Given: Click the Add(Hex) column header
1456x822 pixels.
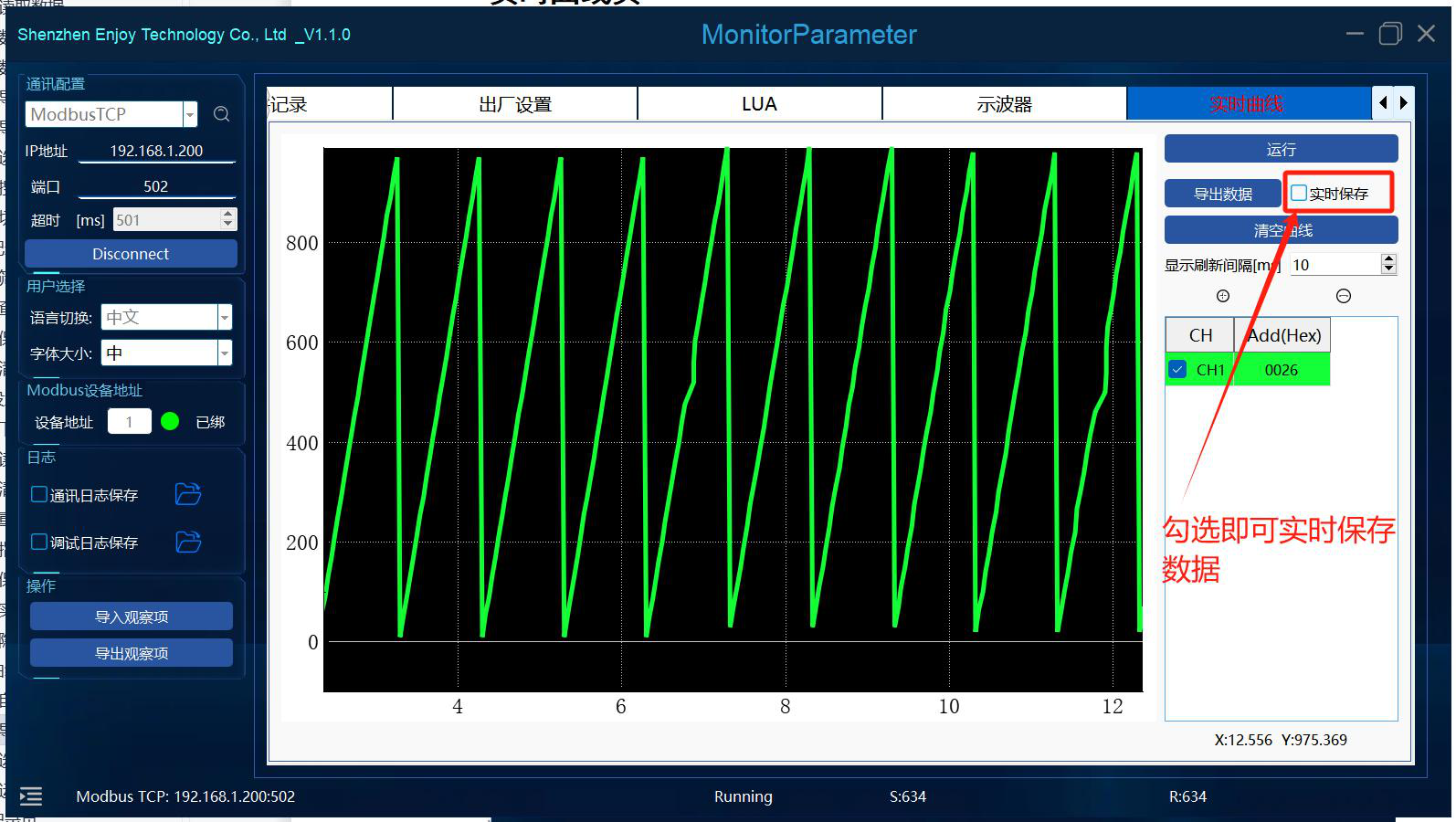Looking at the screenshot, I should point(1283,335).
